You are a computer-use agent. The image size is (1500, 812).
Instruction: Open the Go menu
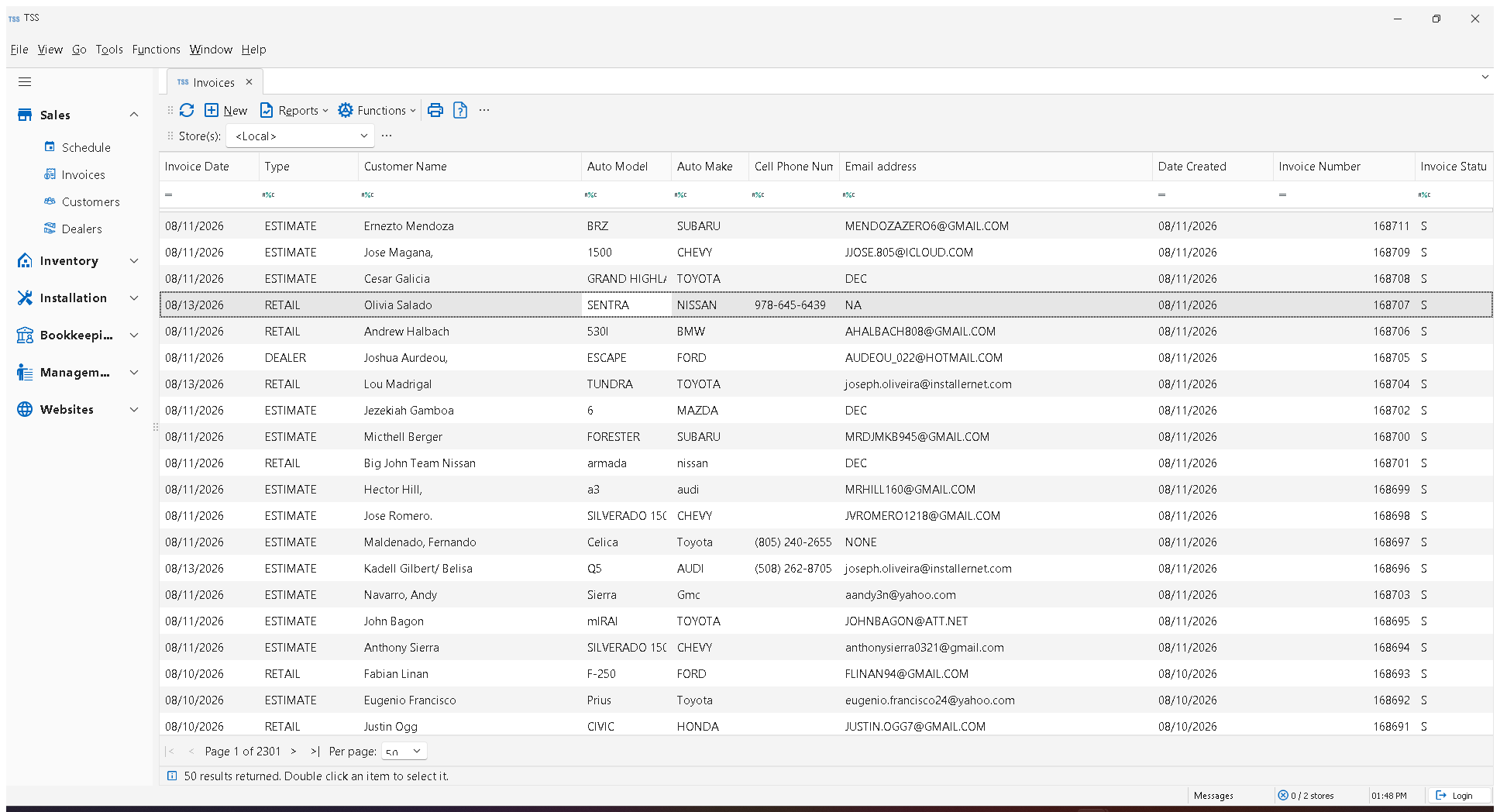(79, 50)
